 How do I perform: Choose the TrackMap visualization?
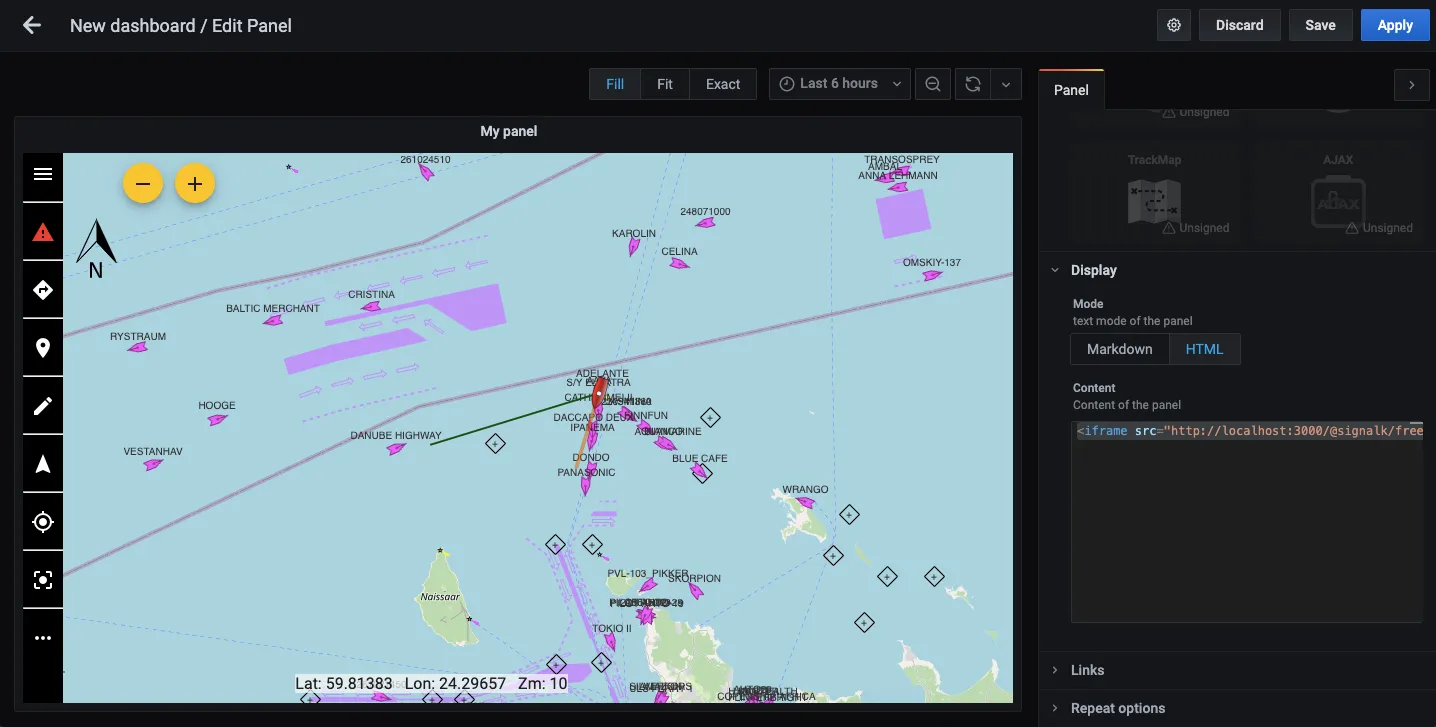[1154, 195]
